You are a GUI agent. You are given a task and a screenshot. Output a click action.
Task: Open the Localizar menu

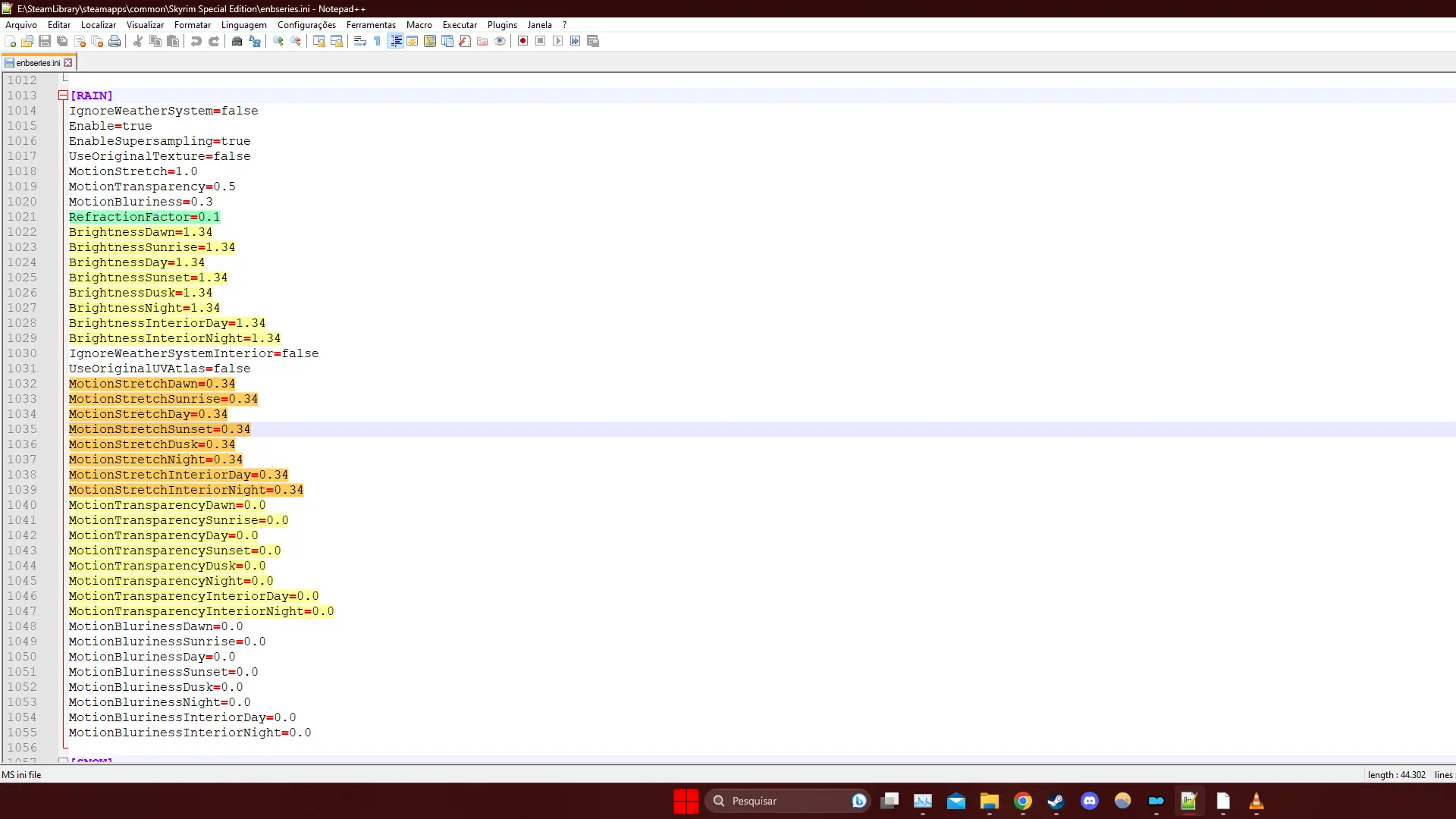tap(99, 25)
